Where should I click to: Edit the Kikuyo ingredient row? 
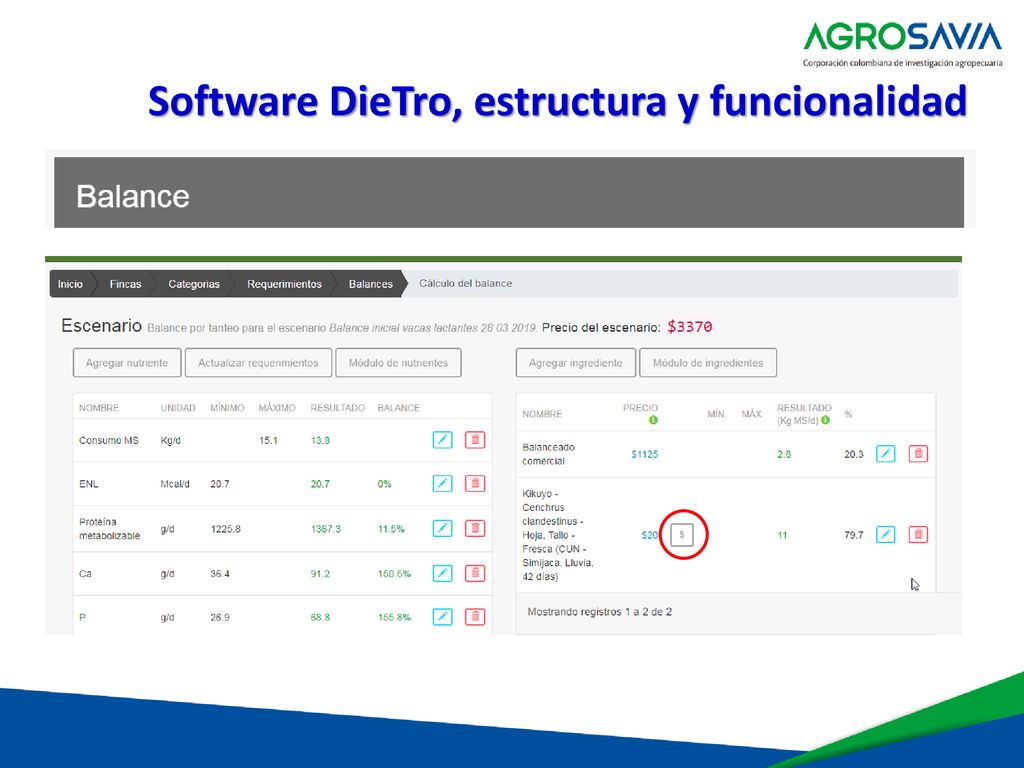pos(886,534)
